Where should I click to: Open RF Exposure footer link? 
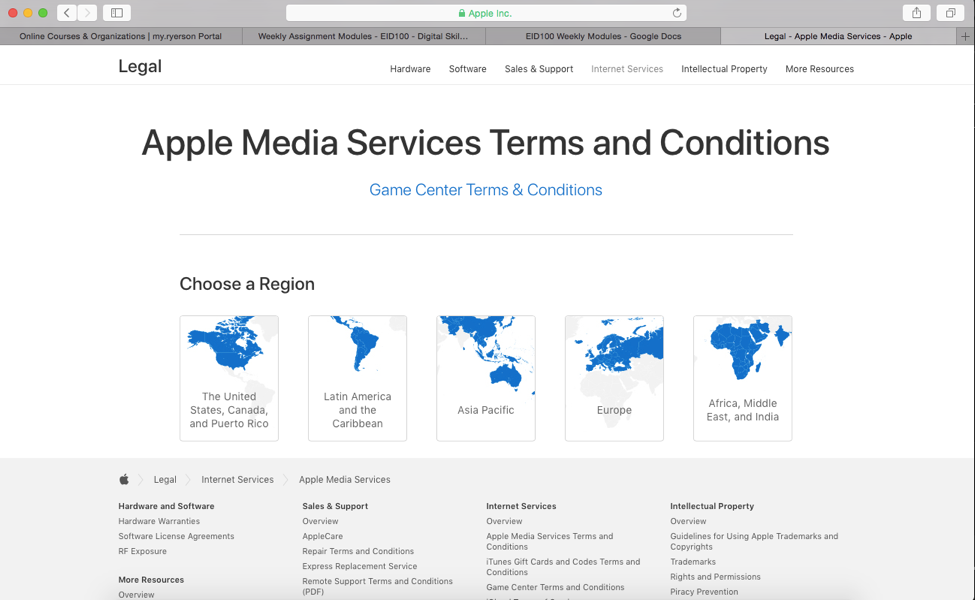pyautogui.click(x=142, y=551)
